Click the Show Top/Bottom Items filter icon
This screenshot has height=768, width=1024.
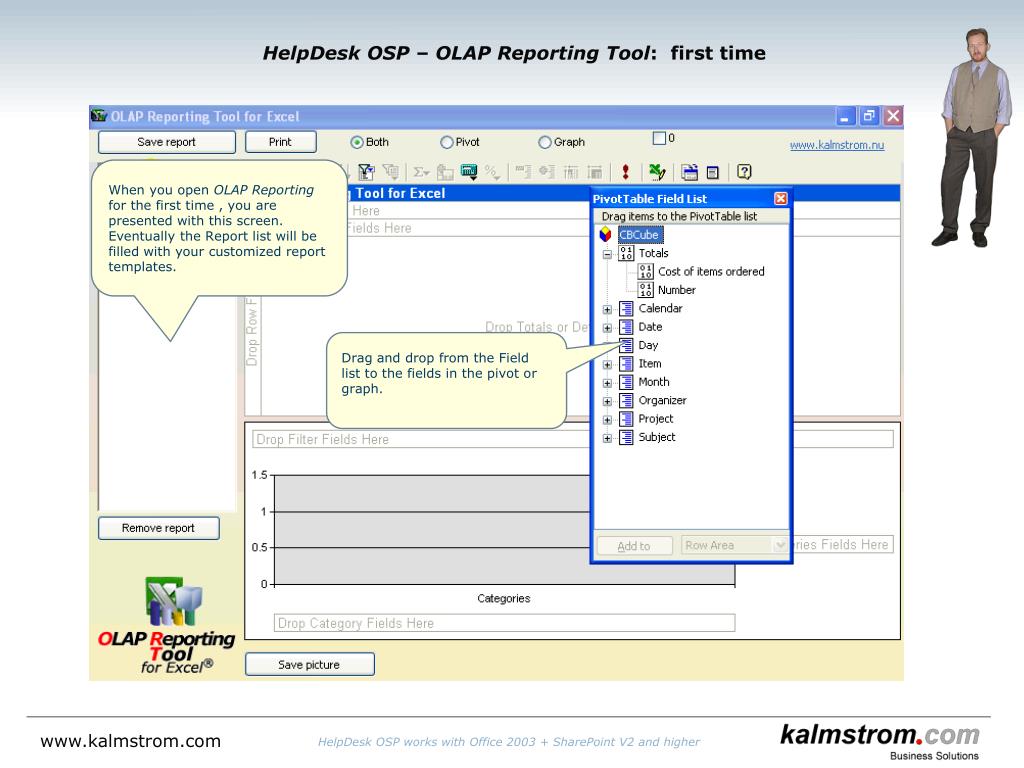click(x=391, y=172)
